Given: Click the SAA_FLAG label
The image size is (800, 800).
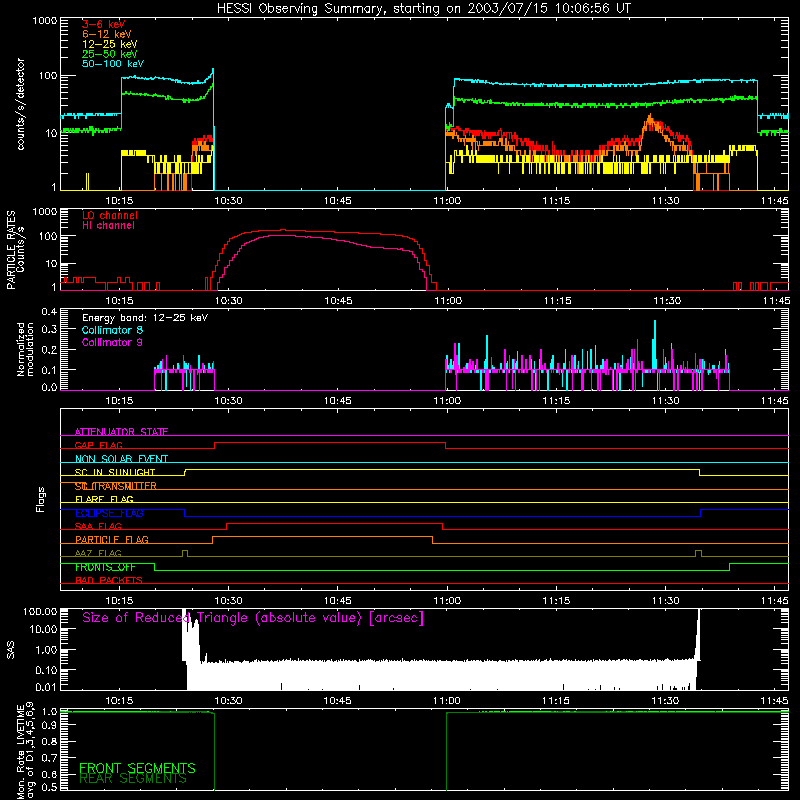Looking at the screenshot, I should pyautogui.click(x=98, y=526).
